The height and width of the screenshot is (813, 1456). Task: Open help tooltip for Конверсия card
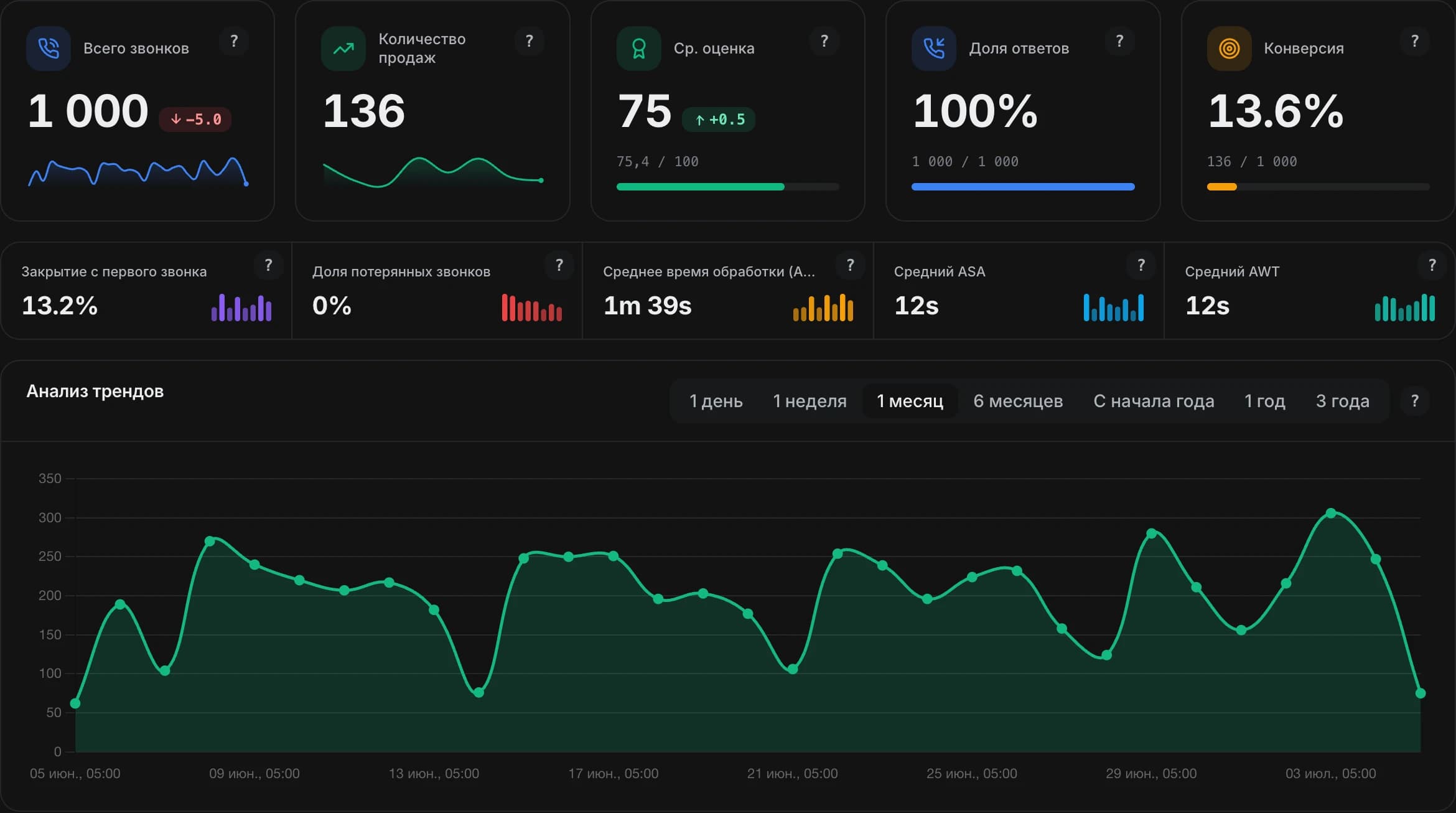(1414, 41)
